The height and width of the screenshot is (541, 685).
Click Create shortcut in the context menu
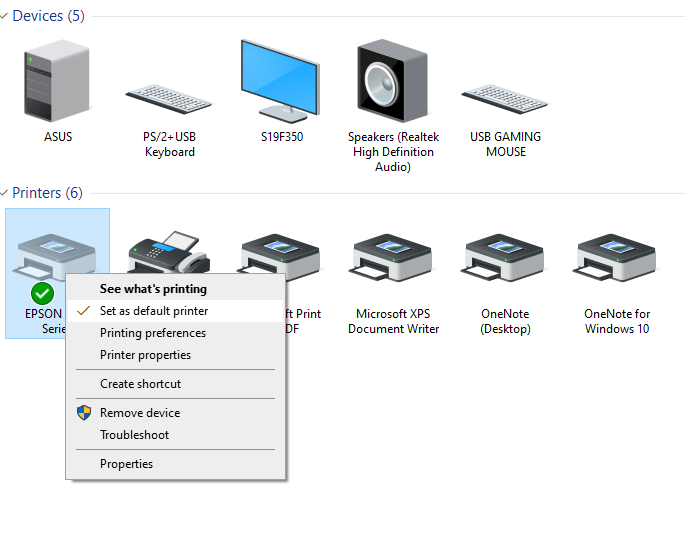(140, 384)
